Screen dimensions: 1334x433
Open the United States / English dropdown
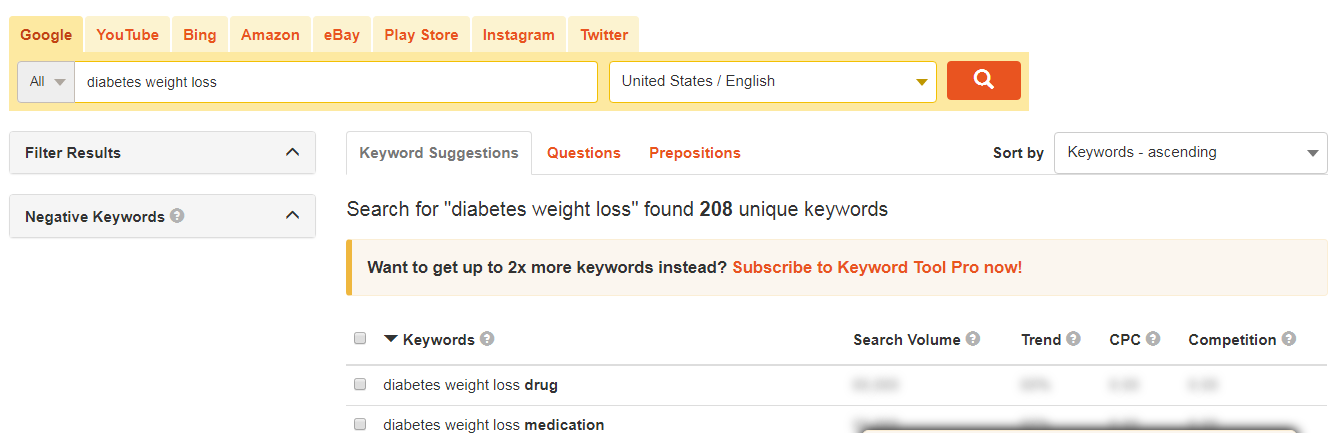point(772,82)
